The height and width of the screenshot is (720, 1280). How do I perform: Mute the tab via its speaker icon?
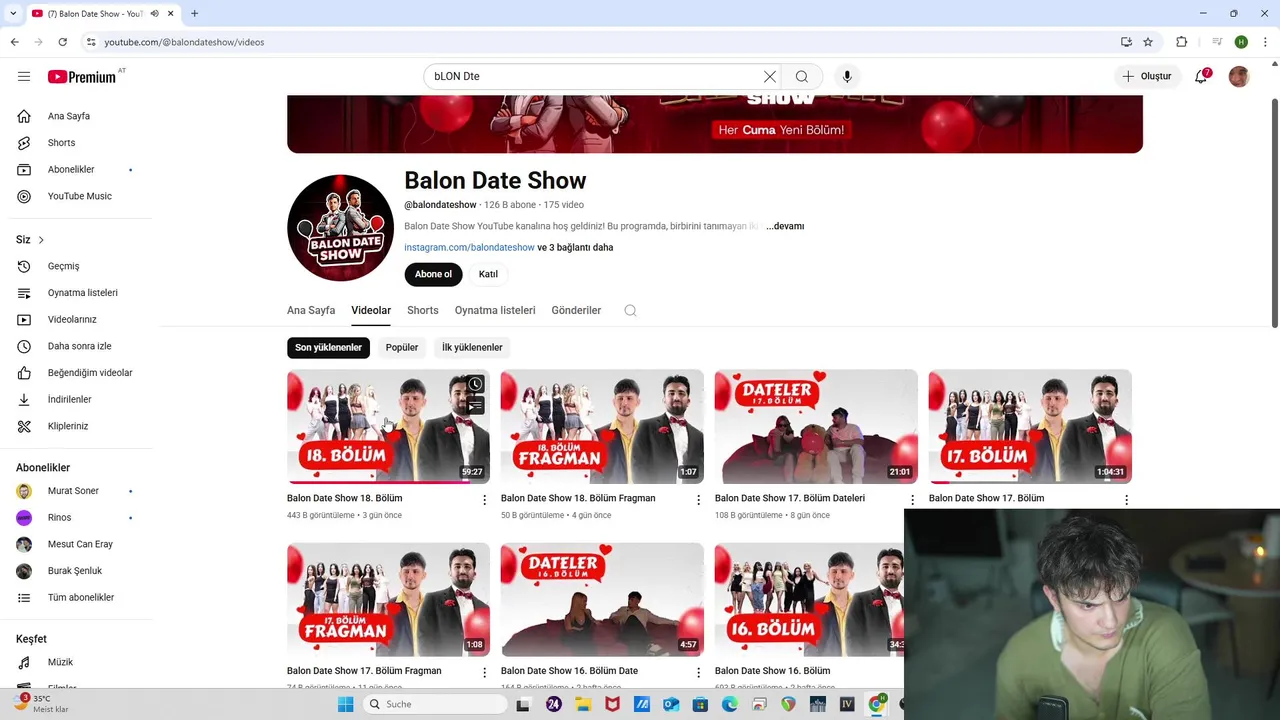[x=153, y=13]
